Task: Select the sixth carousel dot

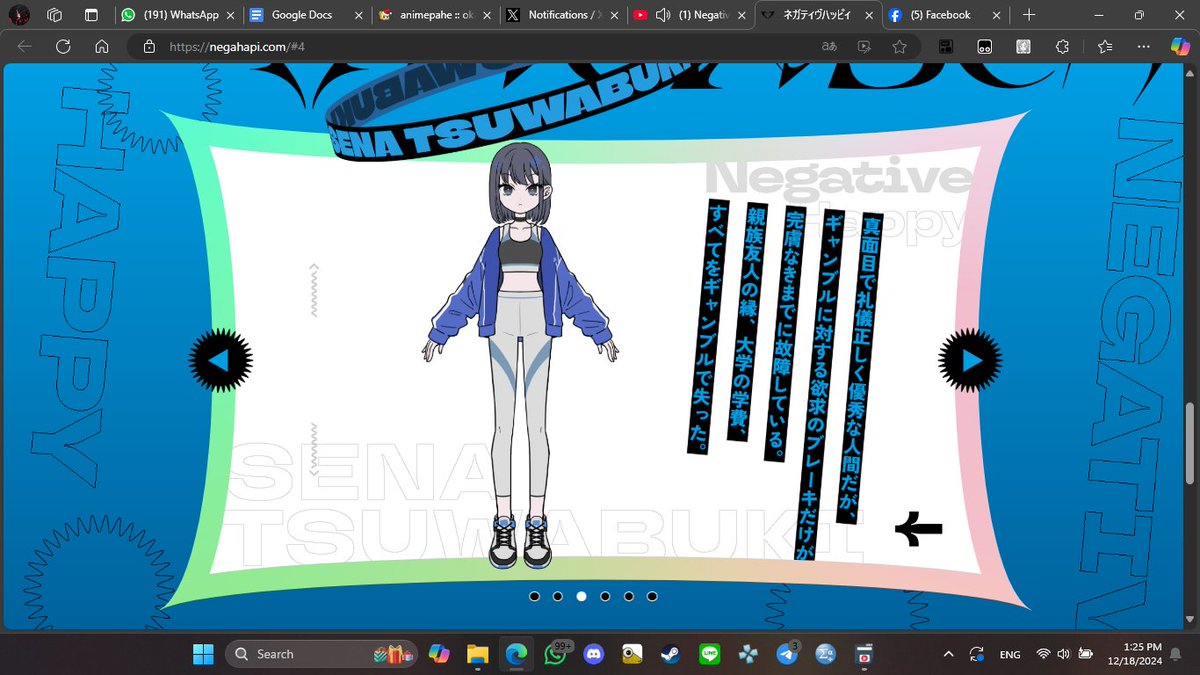Action: [652, 596]
